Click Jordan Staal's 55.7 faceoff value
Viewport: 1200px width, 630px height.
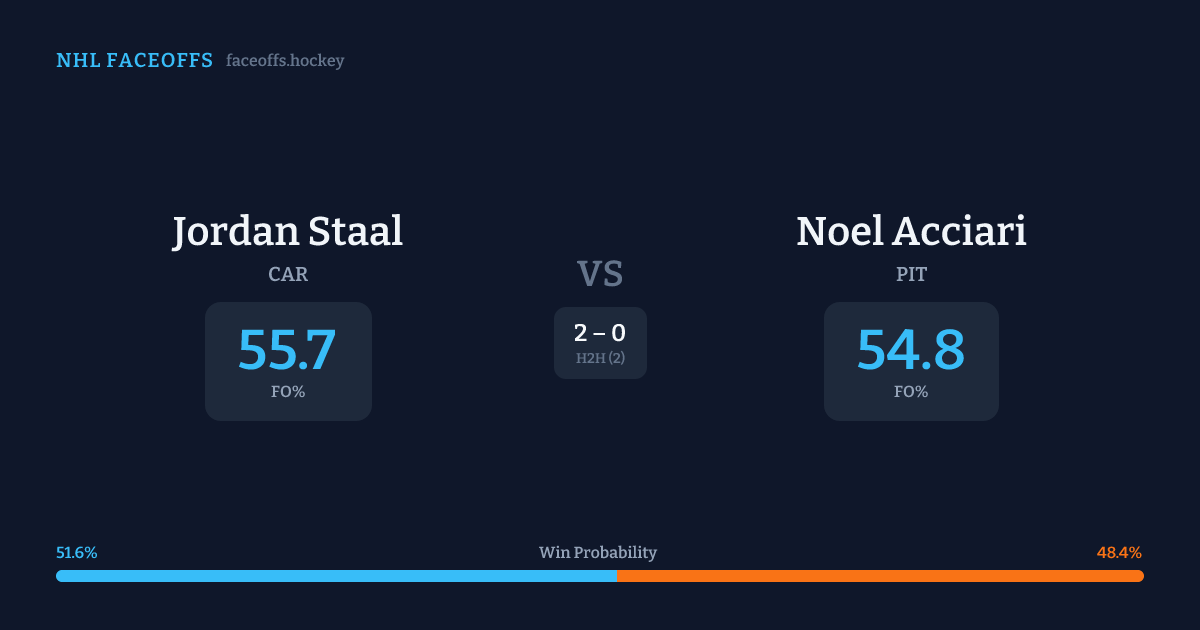point(288,350)
